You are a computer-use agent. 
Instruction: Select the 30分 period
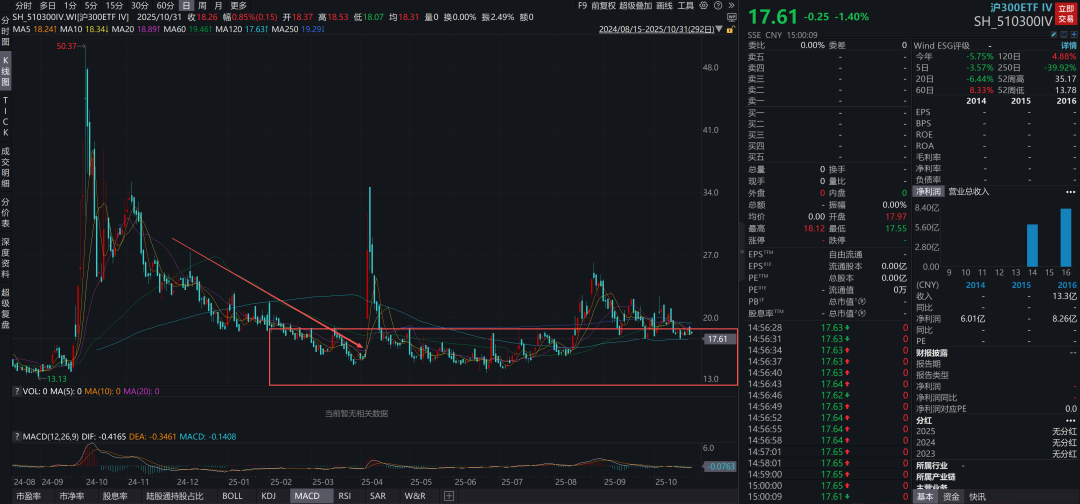coord(140,6)
